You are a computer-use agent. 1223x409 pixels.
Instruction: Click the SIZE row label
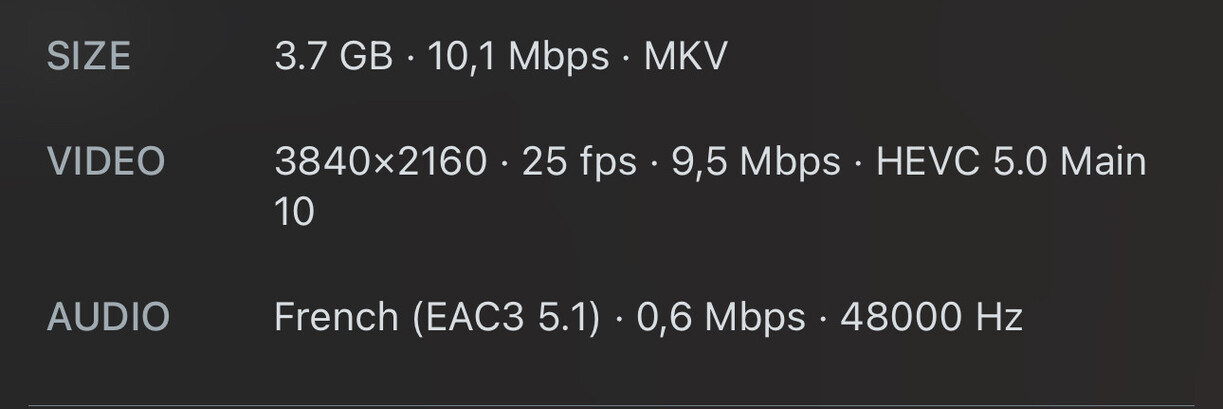[x=88, y=57]
